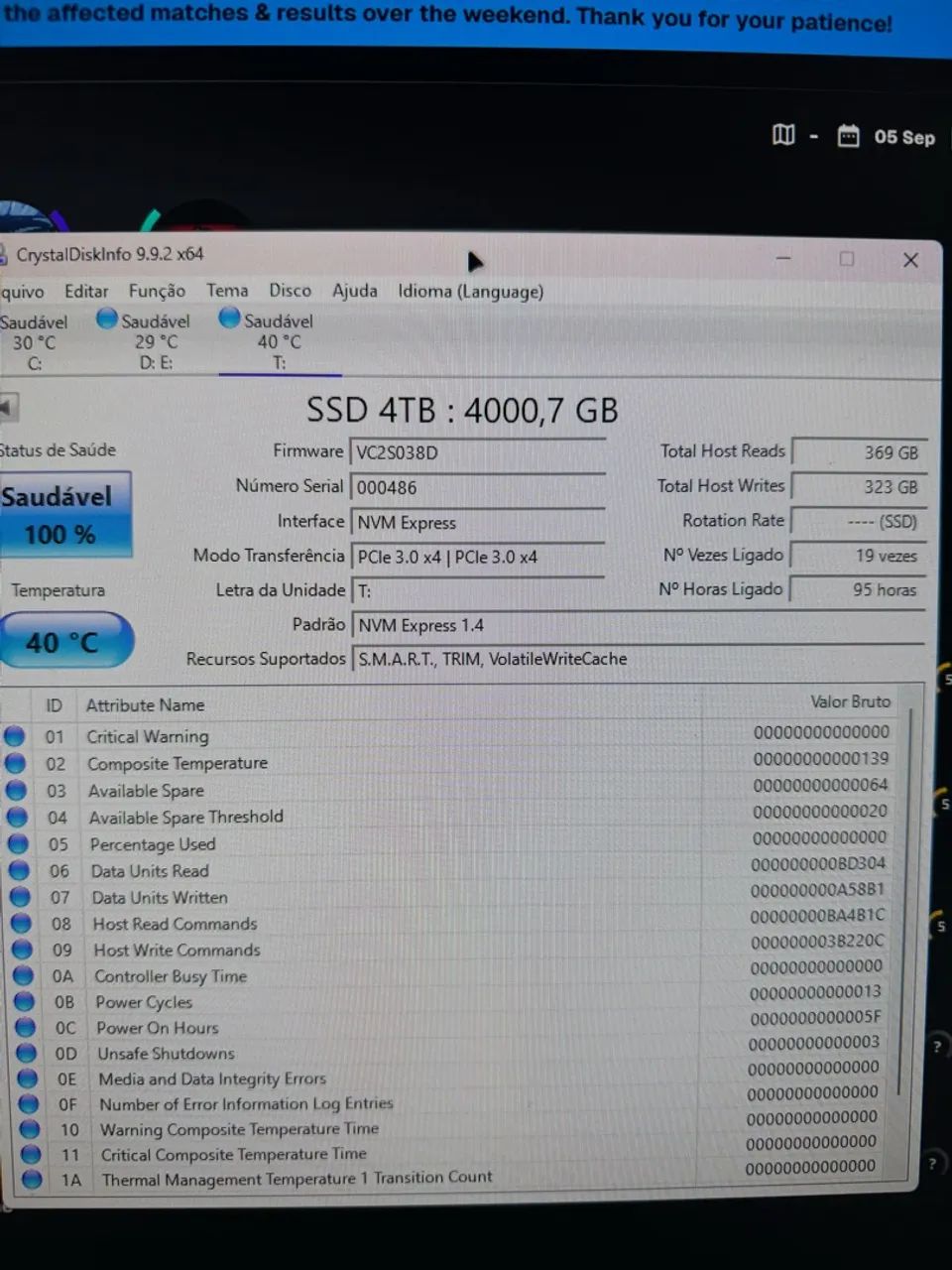Click status orb of Host Write Commands row

[x=22, y=950]
